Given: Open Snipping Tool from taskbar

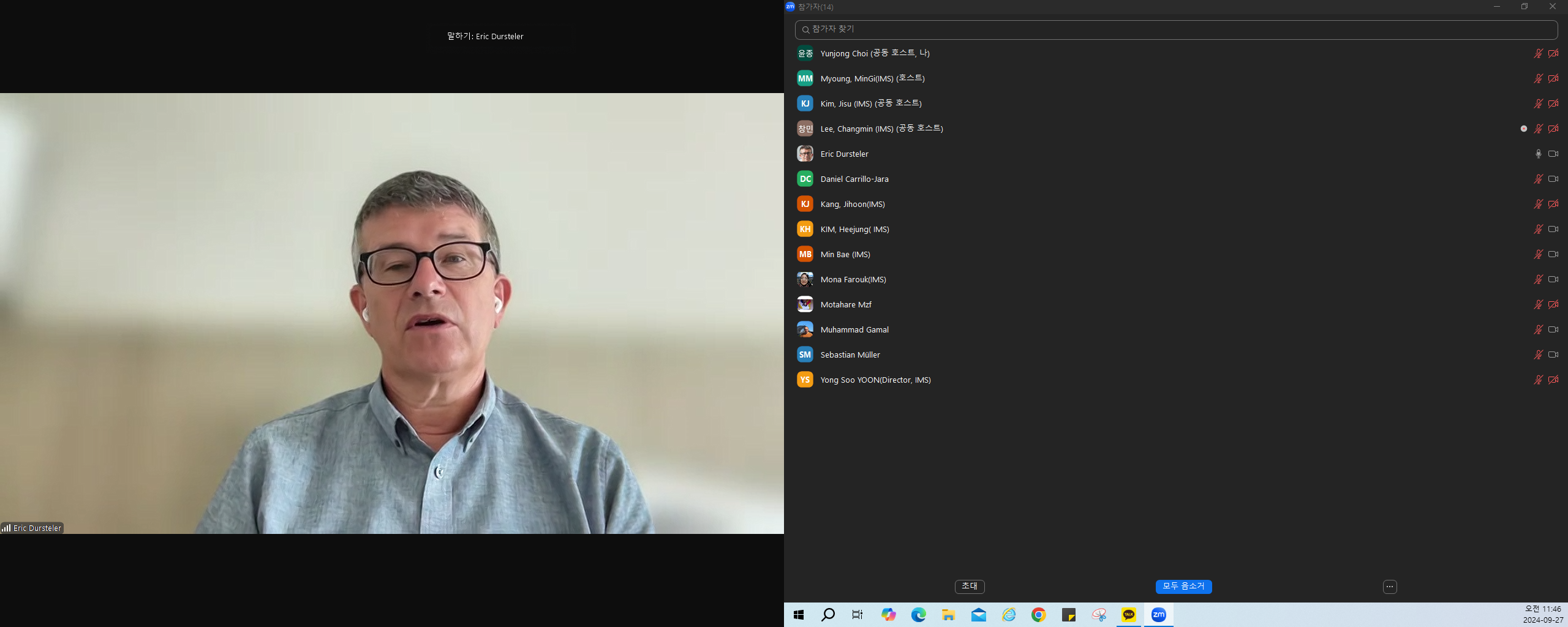Looking at the screenshot, I should (1099, 615).
